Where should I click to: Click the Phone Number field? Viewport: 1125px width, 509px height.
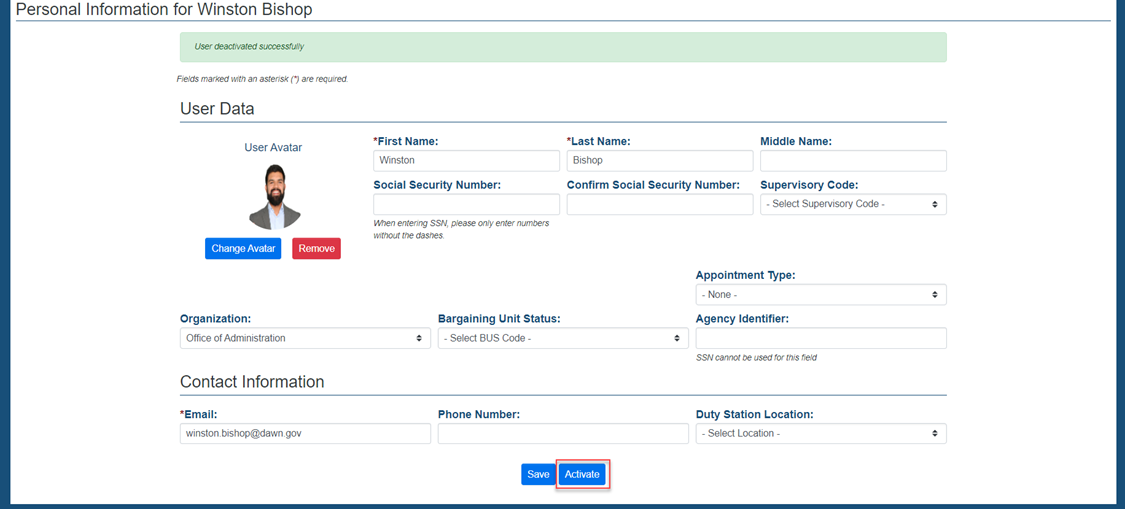563,434
